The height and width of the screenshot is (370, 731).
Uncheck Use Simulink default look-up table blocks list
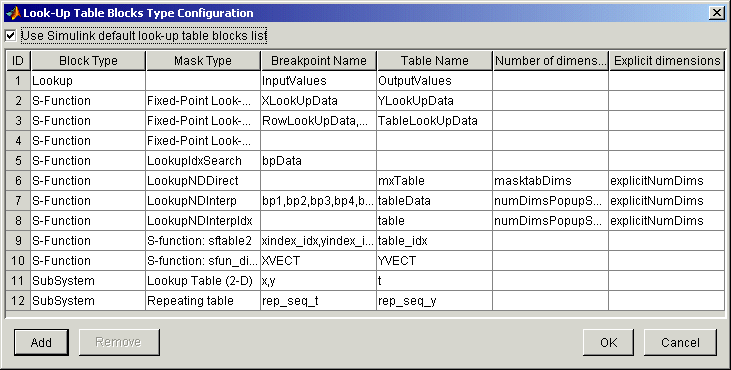[x=11, y=35]
